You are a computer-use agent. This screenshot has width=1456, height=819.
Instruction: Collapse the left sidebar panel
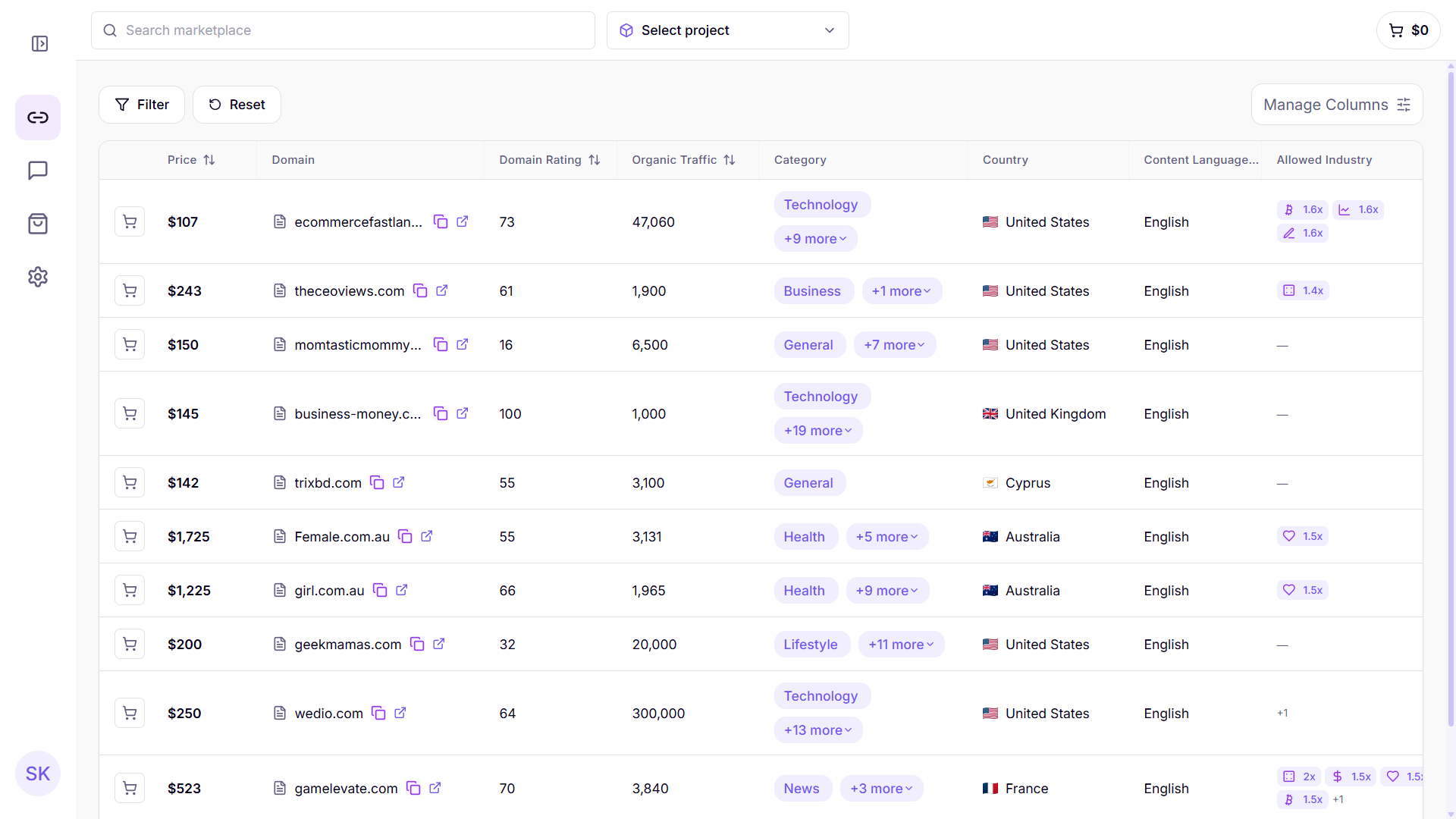point(39,43)
